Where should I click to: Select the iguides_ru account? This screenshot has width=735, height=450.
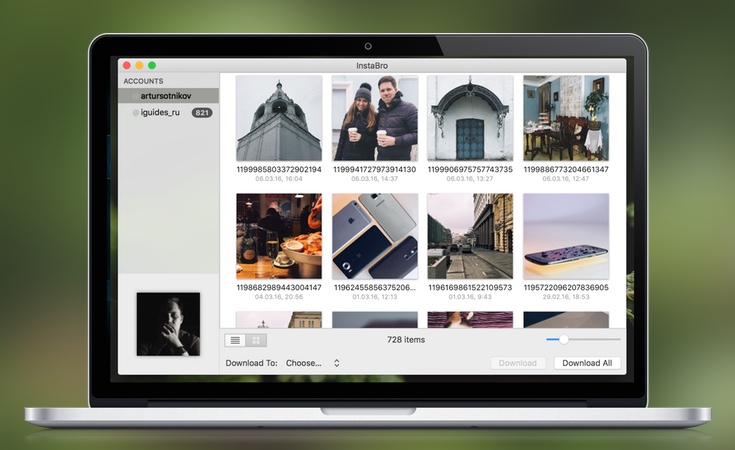pyautogui.click(x=160, y=113)
